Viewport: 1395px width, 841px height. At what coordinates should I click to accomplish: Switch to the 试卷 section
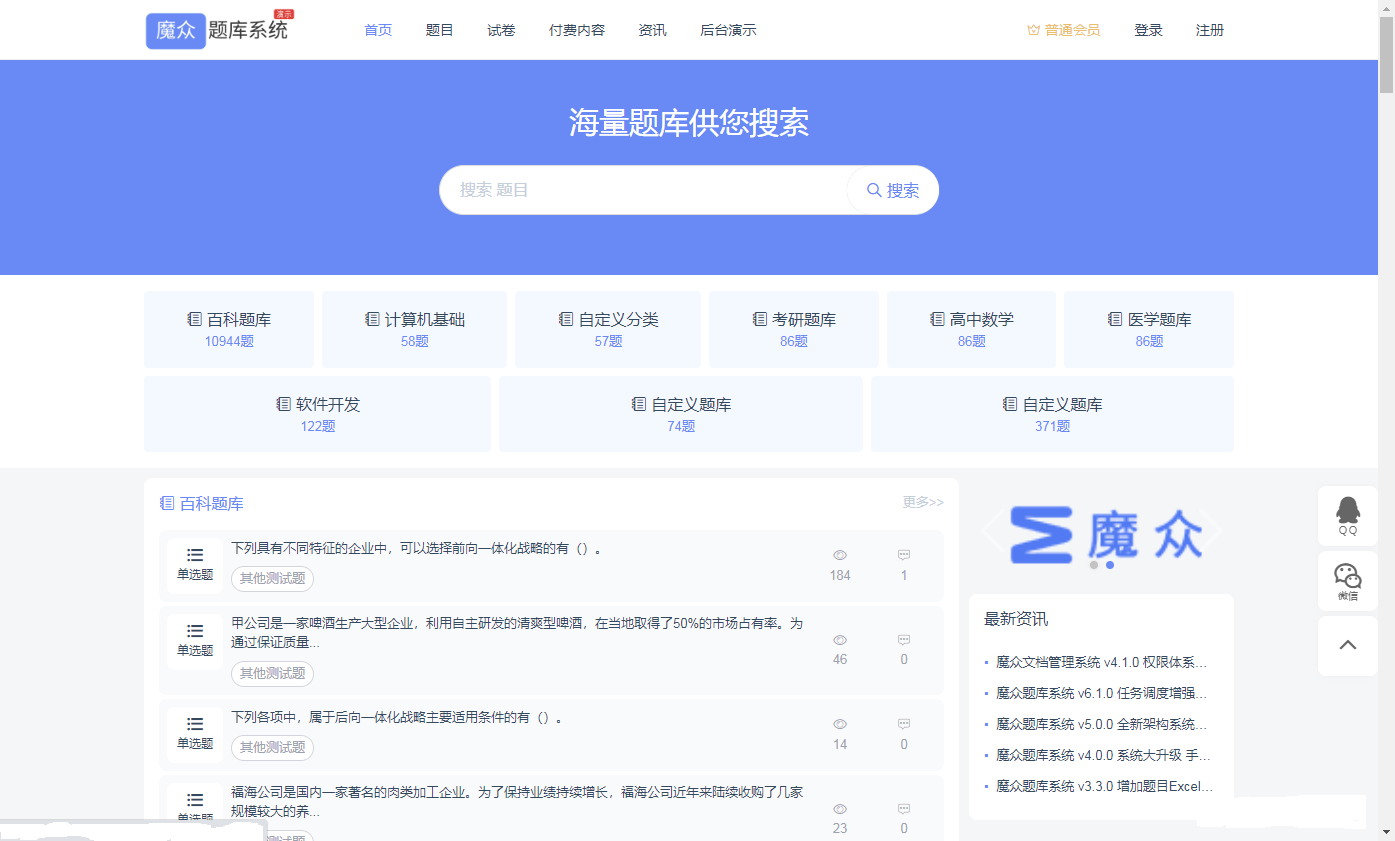500,30
